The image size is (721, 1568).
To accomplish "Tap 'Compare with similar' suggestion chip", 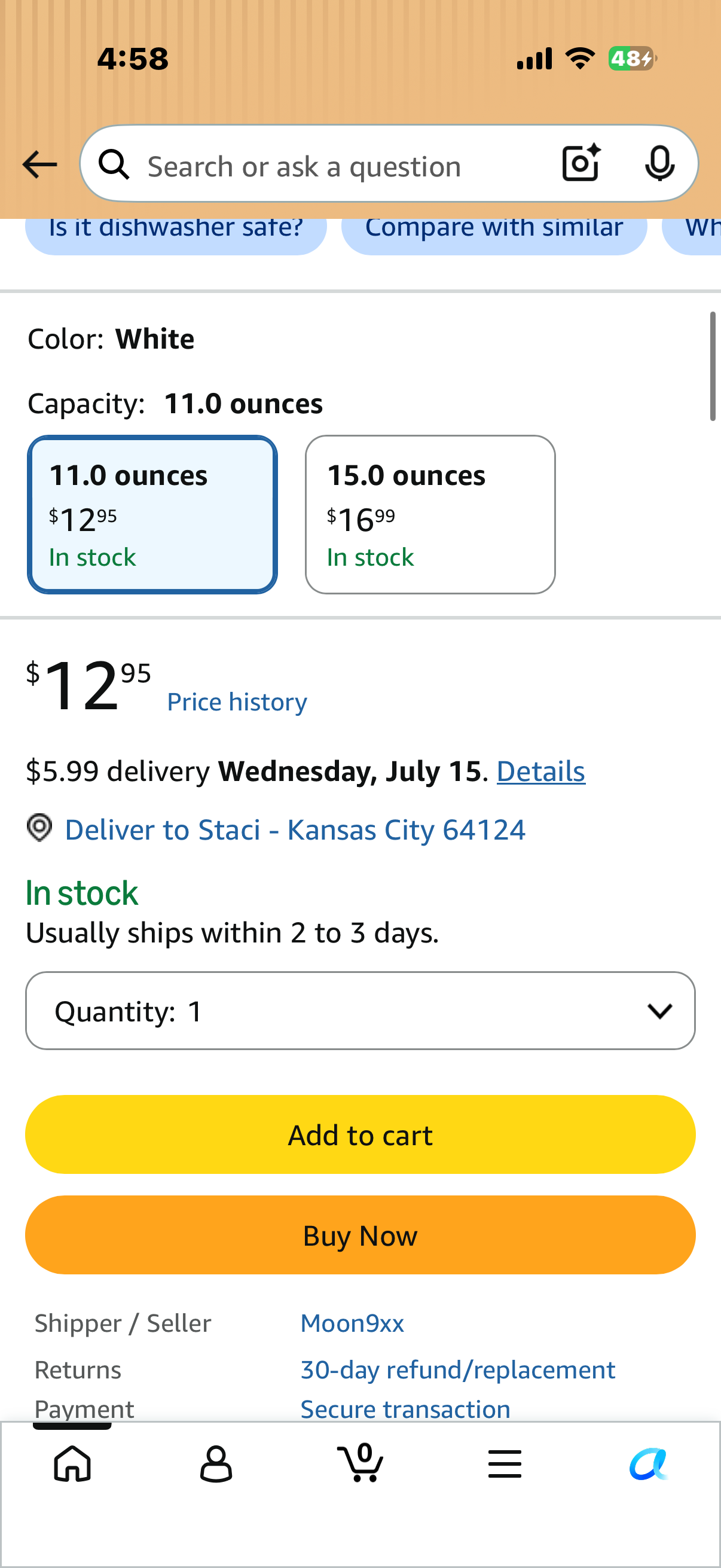I will [494, 228].
